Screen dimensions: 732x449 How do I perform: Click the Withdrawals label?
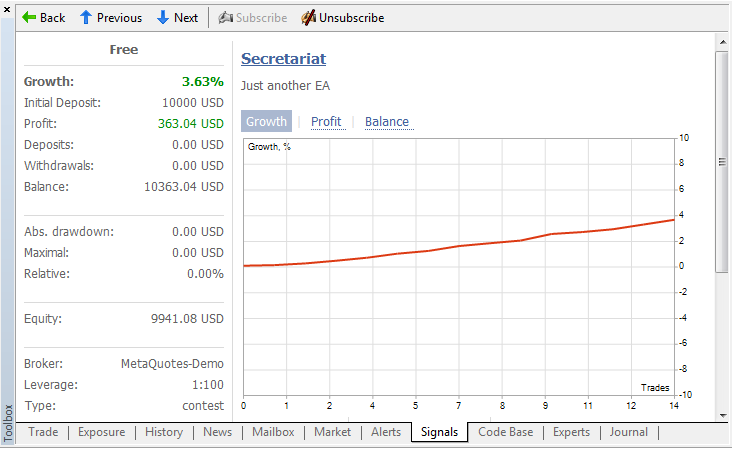(59, 166)
